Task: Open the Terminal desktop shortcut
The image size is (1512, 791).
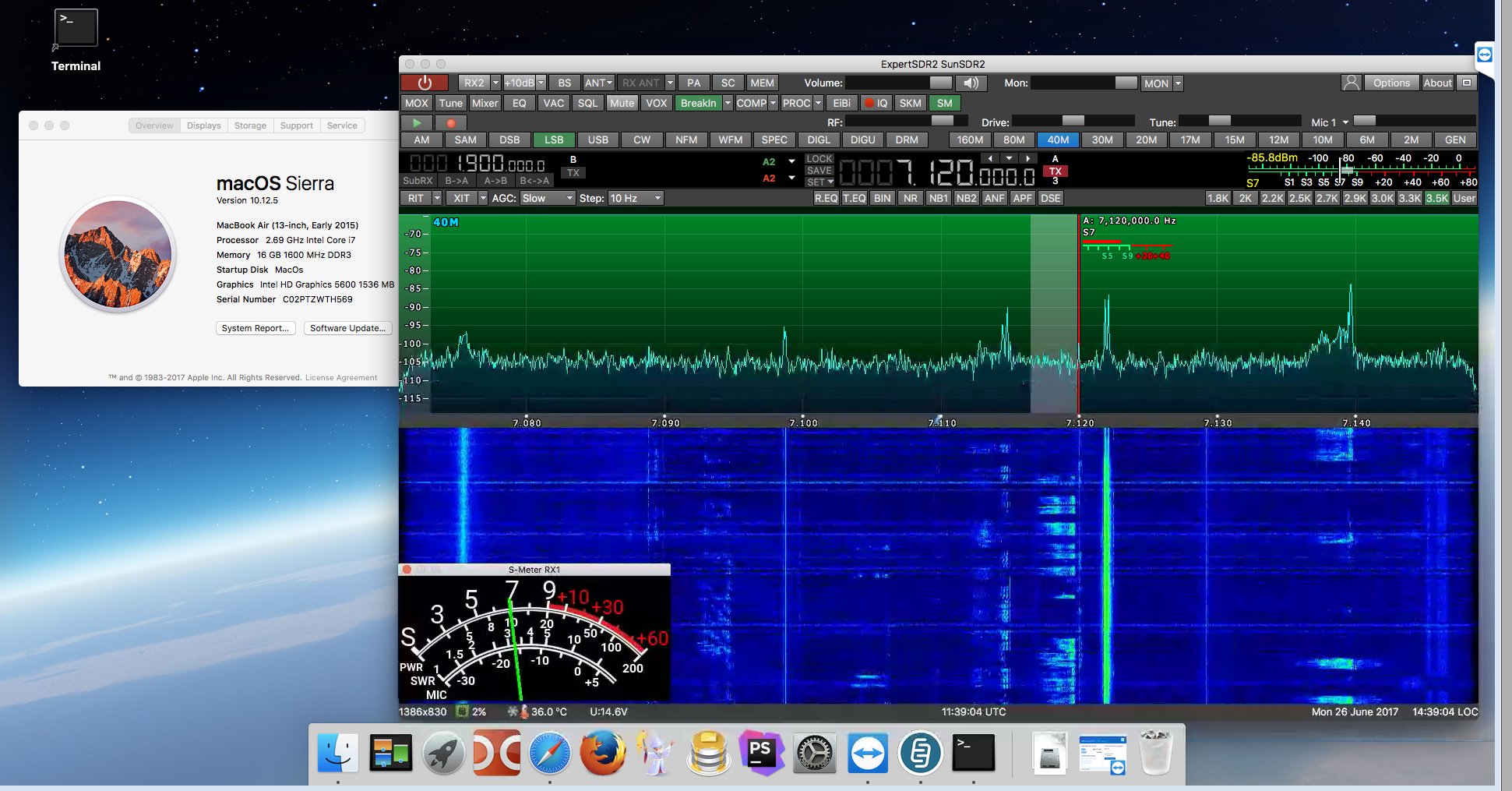Action: tap(76, 39)
